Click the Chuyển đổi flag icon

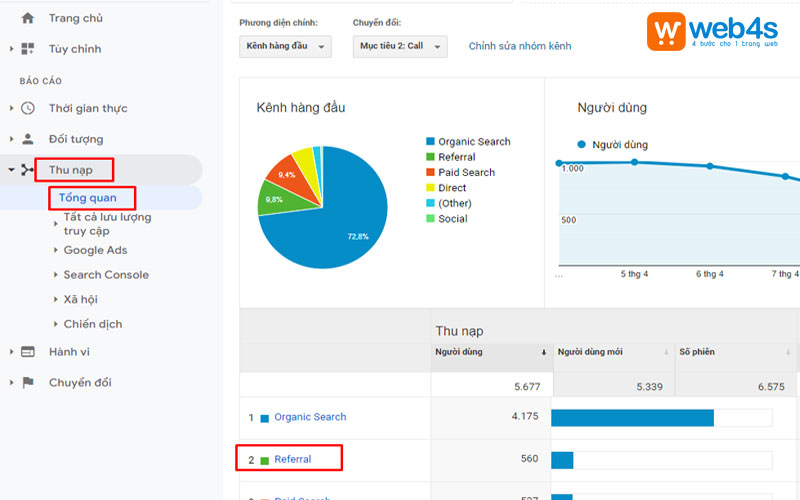(x=28, y=382)
